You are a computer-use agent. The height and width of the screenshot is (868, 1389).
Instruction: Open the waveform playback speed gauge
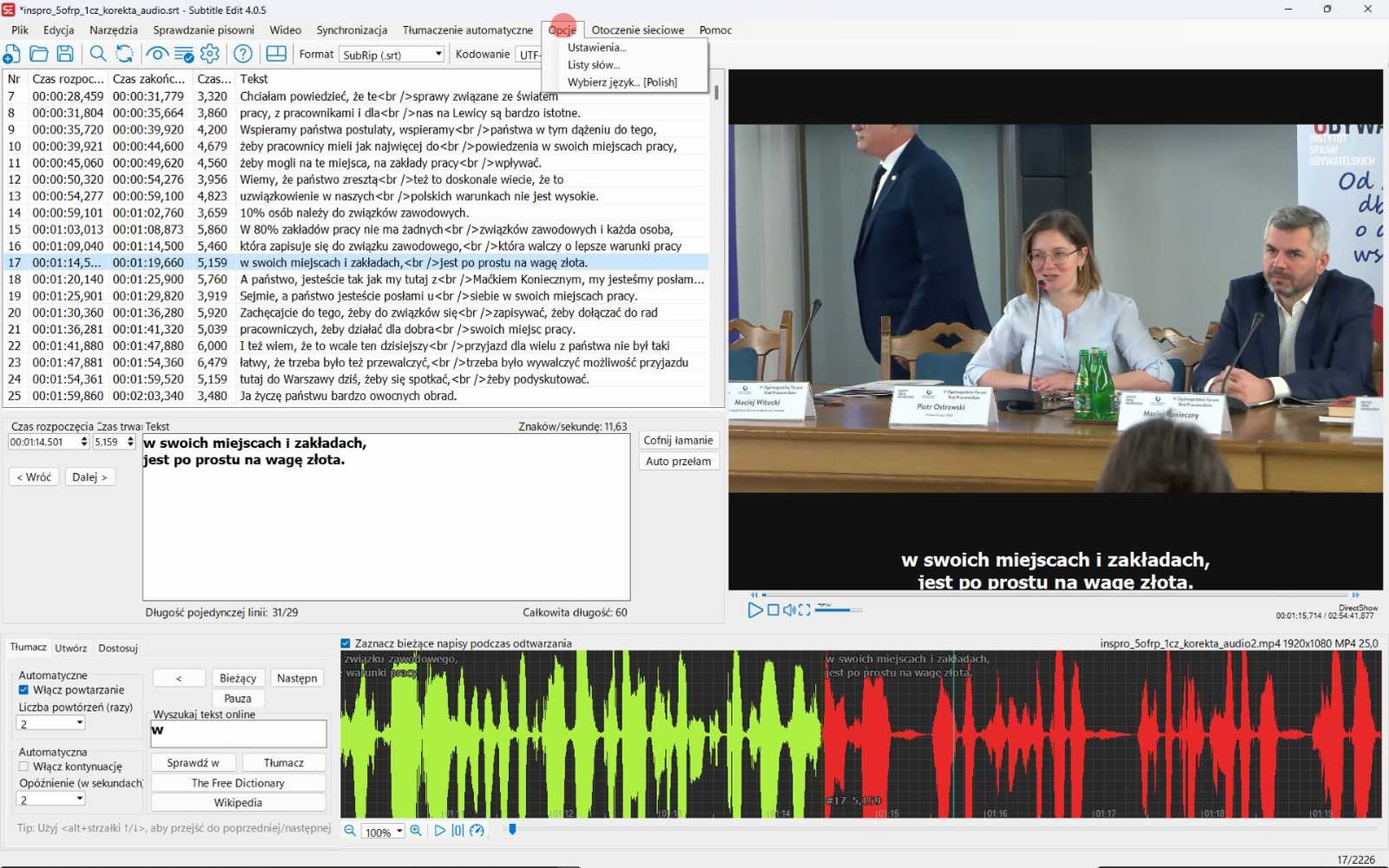[x=477, y=831]
